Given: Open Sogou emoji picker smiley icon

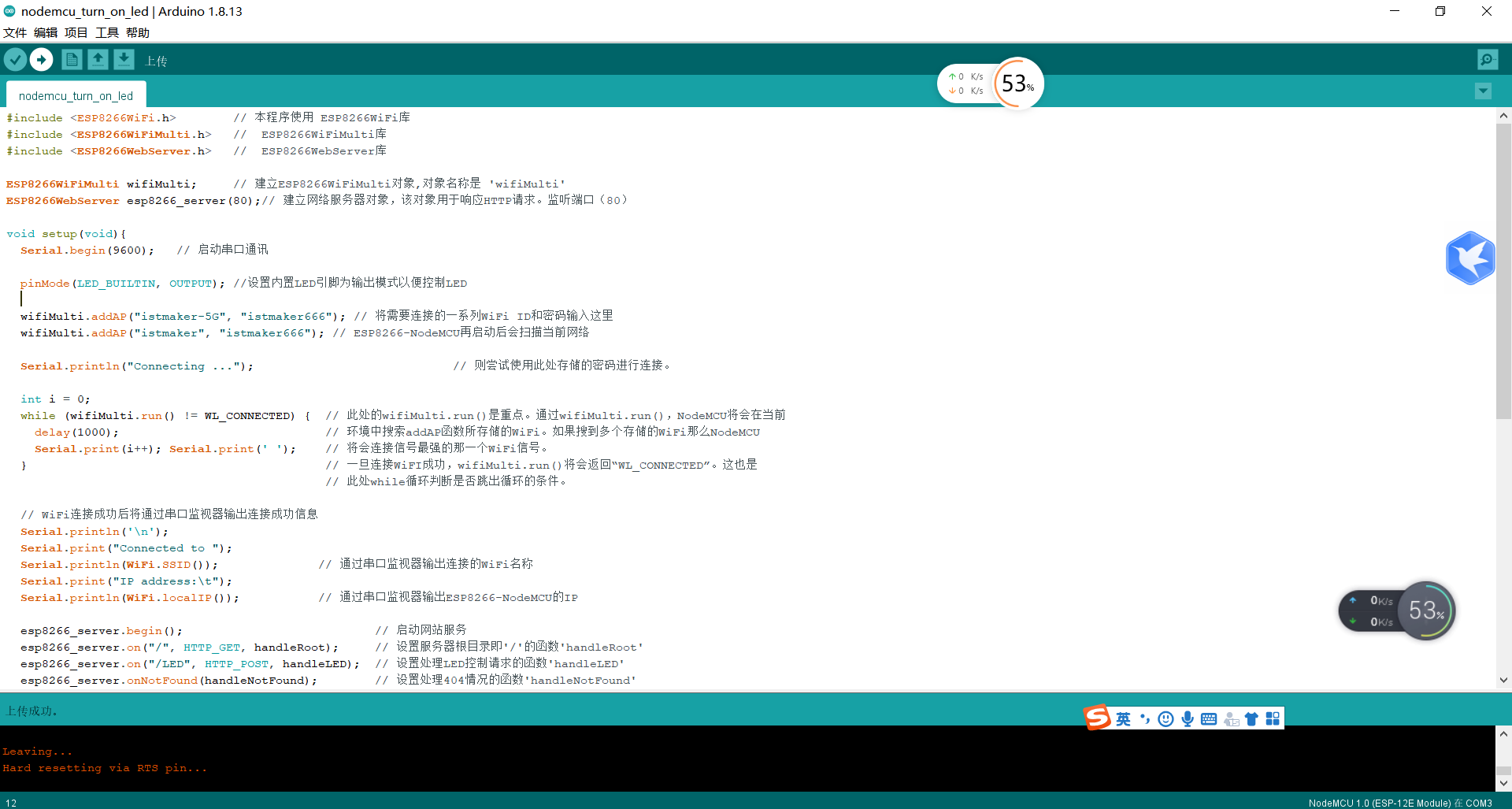Looking at the screenshot, I should click(1165, 718).
